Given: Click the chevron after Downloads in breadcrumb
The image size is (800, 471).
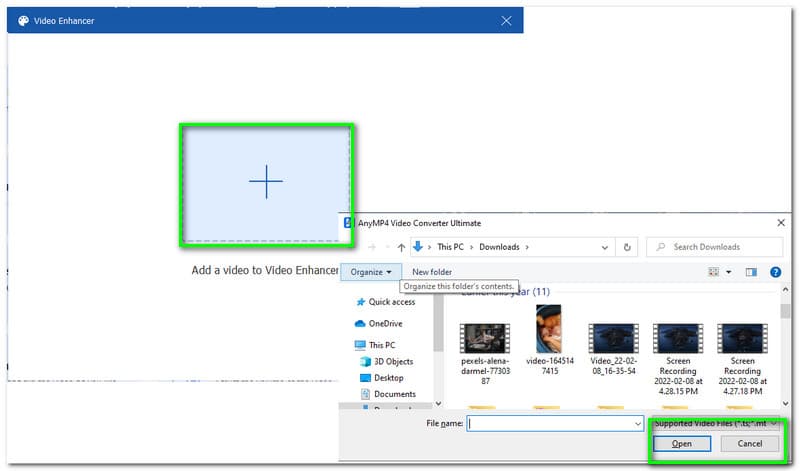Looking at the screenshot, I should (527, 247).
